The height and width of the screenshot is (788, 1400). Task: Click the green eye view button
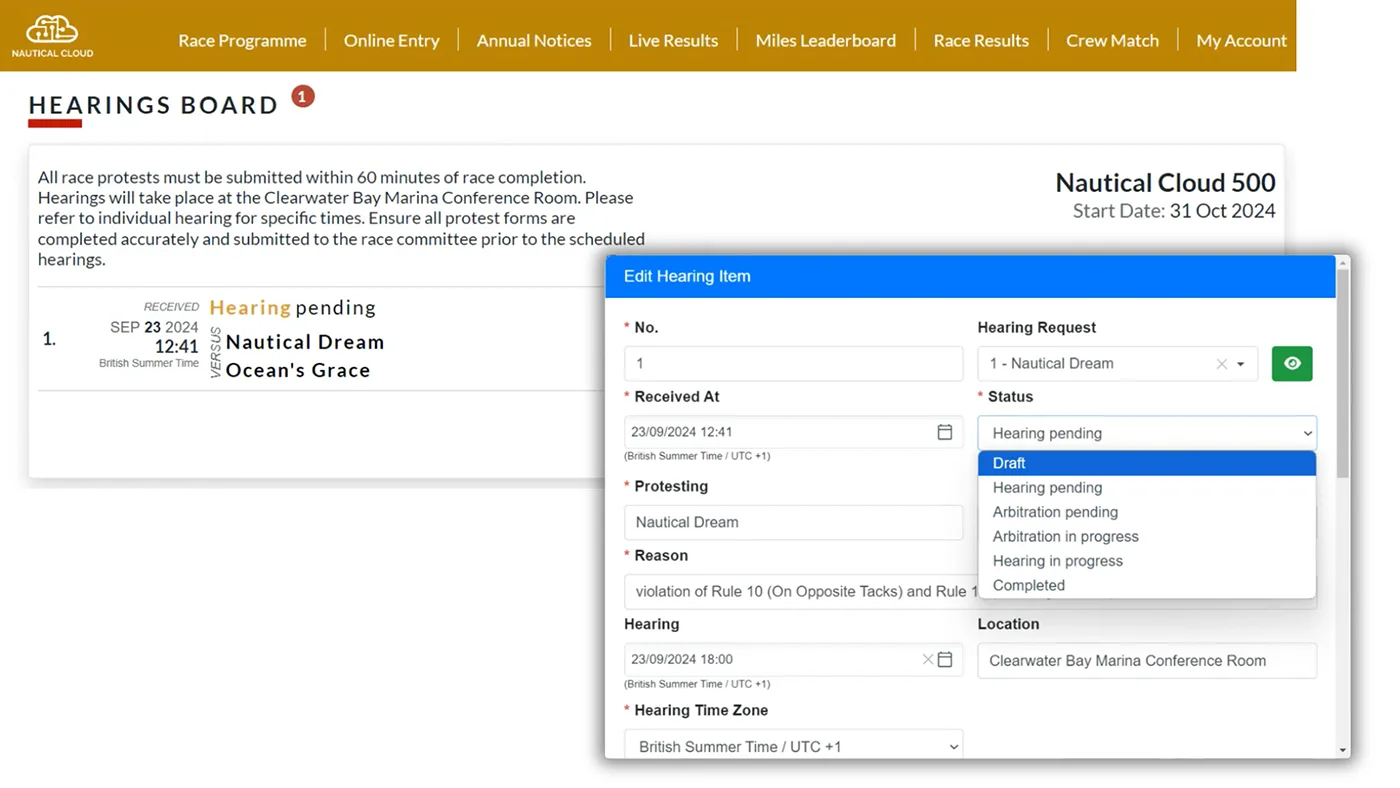point(1292,363)
